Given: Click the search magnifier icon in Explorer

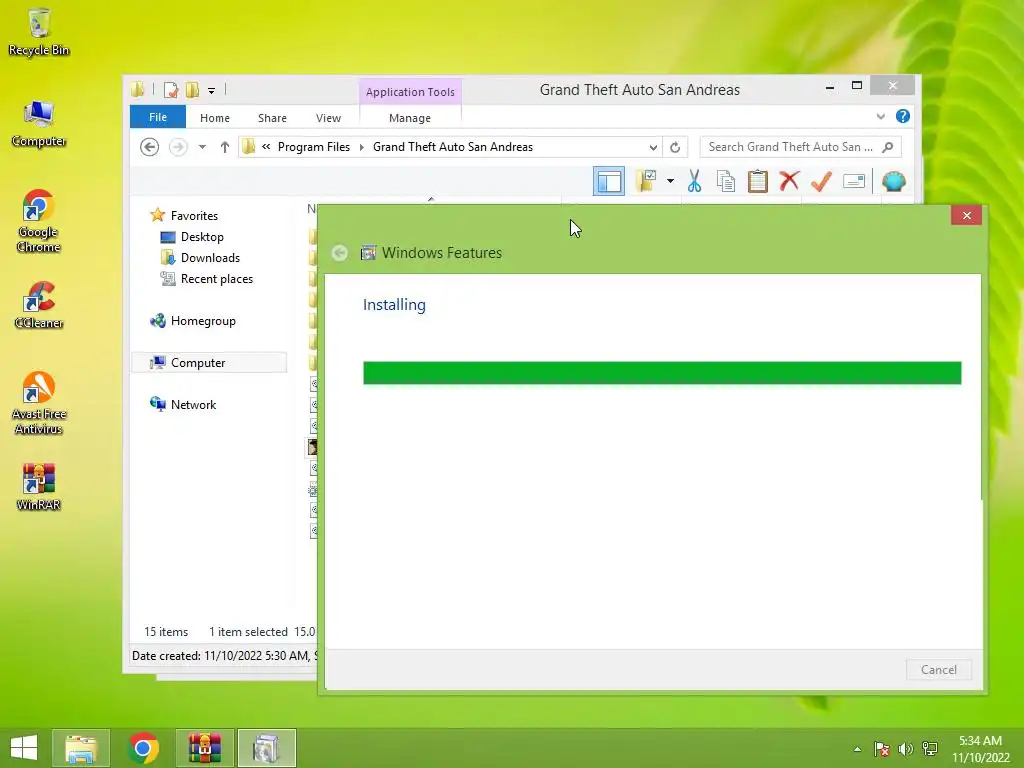Looking at the screenshot, I should (888, 147).
